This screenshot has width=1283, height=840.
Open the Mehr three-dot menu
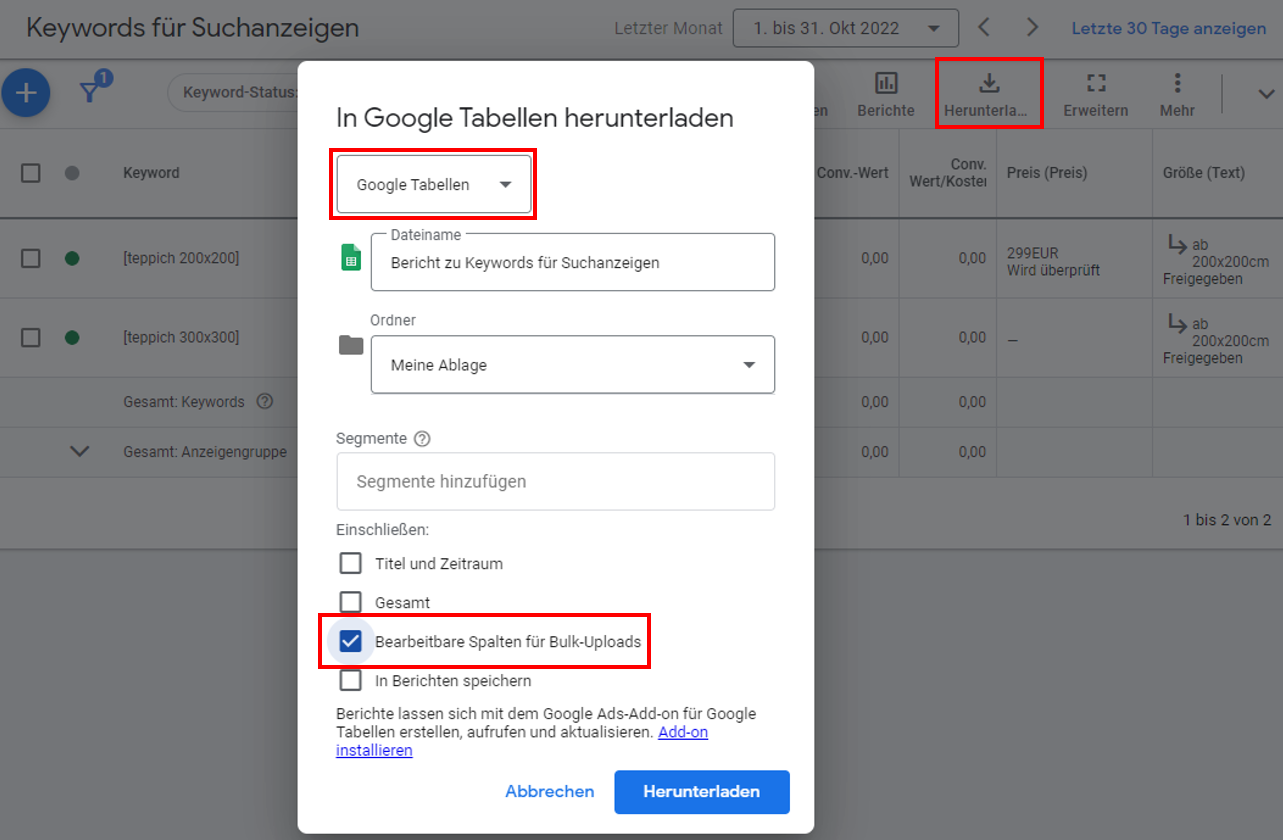1177,84
